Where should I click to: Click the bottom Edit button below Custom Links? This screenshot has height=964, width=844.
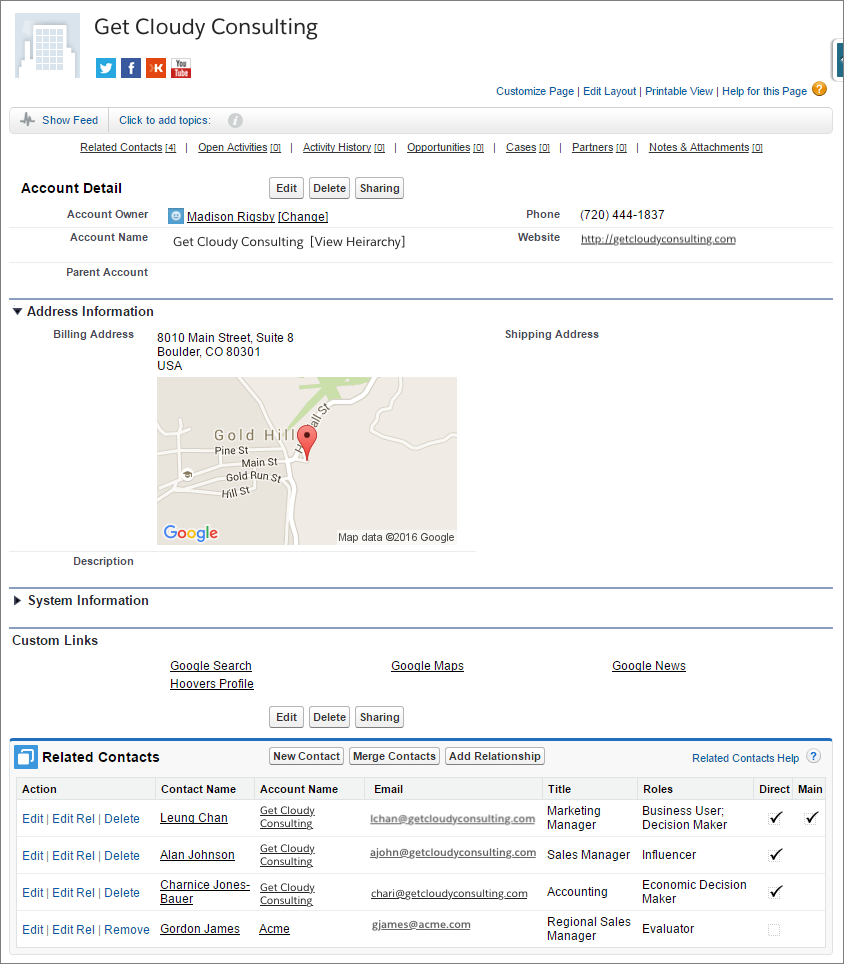(286, 717)
